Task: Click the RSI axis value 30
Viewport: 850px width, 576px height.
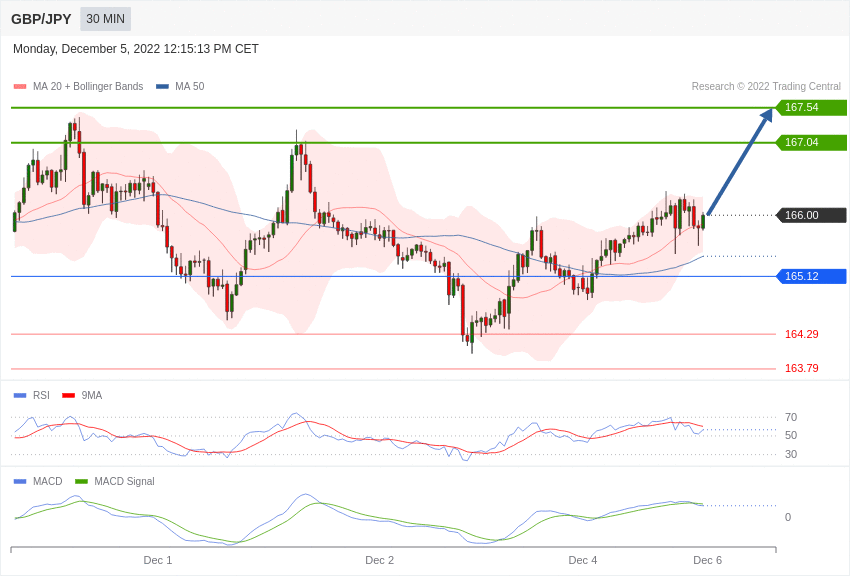Action: pos(791,454)
